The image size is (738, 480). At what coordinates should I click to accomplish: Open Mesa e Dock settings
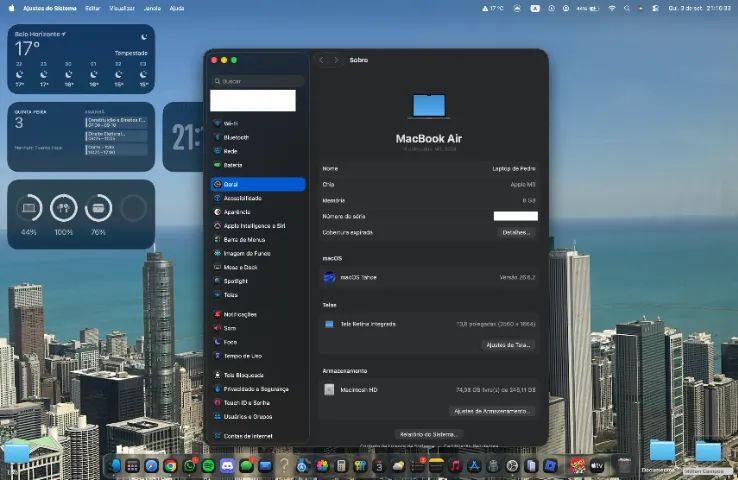(x=257, y=267)
